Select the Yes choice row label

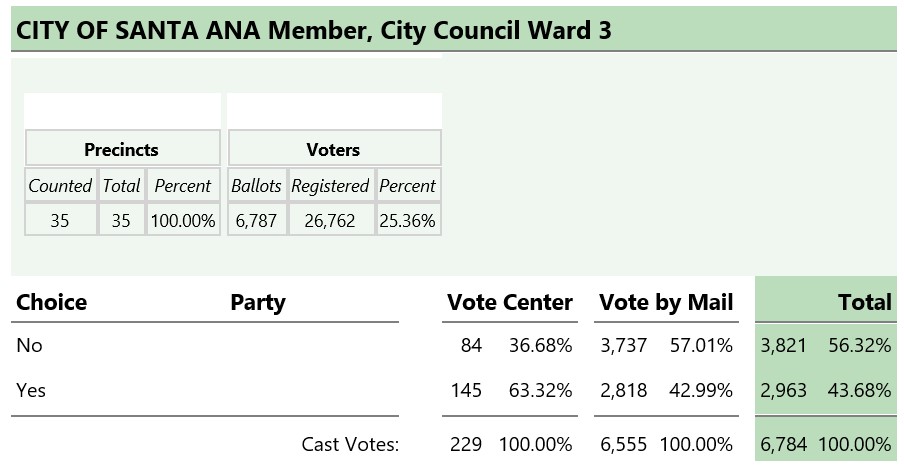click(x=31, y=390)
